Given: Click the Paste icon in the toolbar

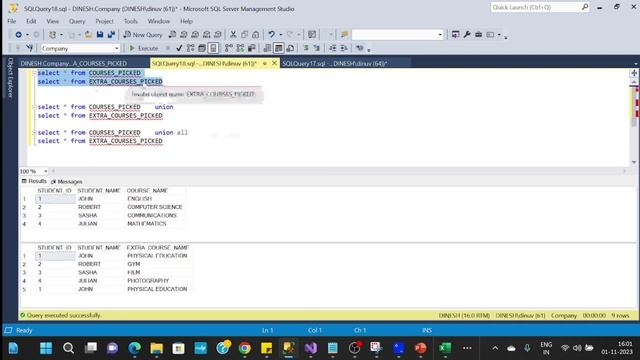Looking at the screenshot, I should point(256,35).
